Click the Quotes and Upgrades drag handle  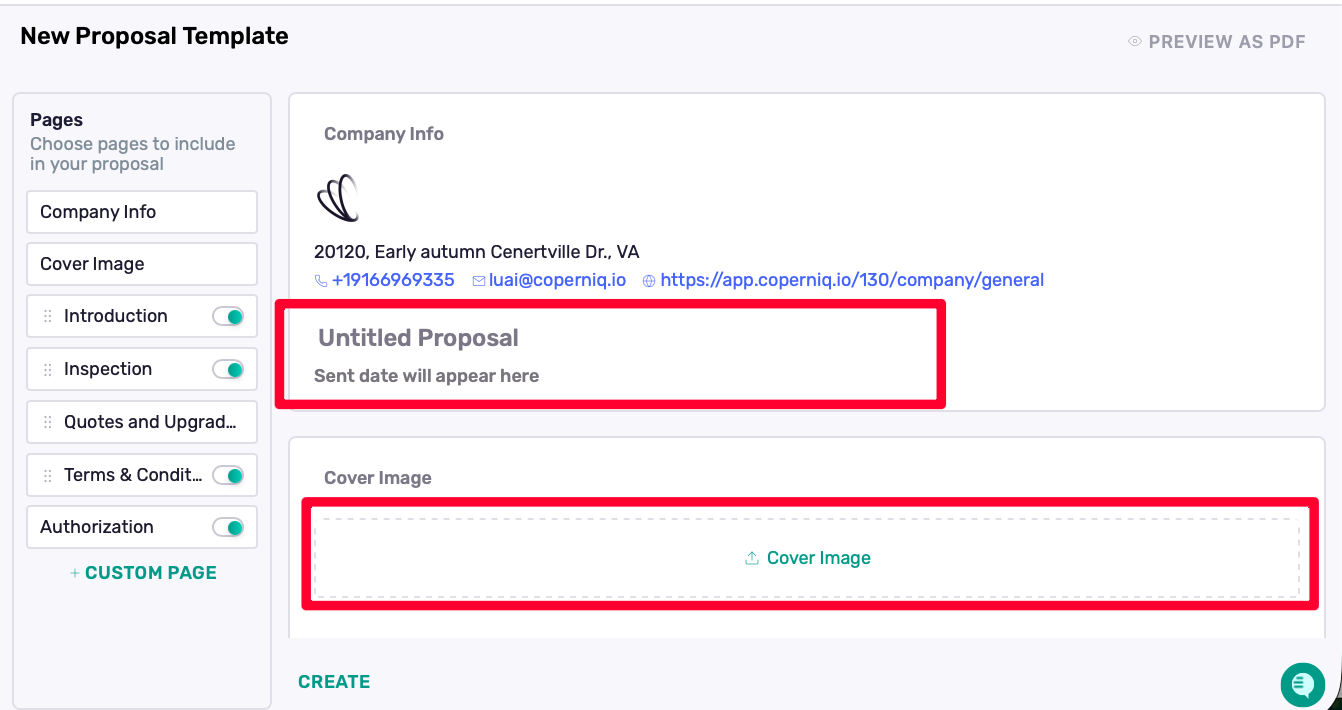click(47, 422)
